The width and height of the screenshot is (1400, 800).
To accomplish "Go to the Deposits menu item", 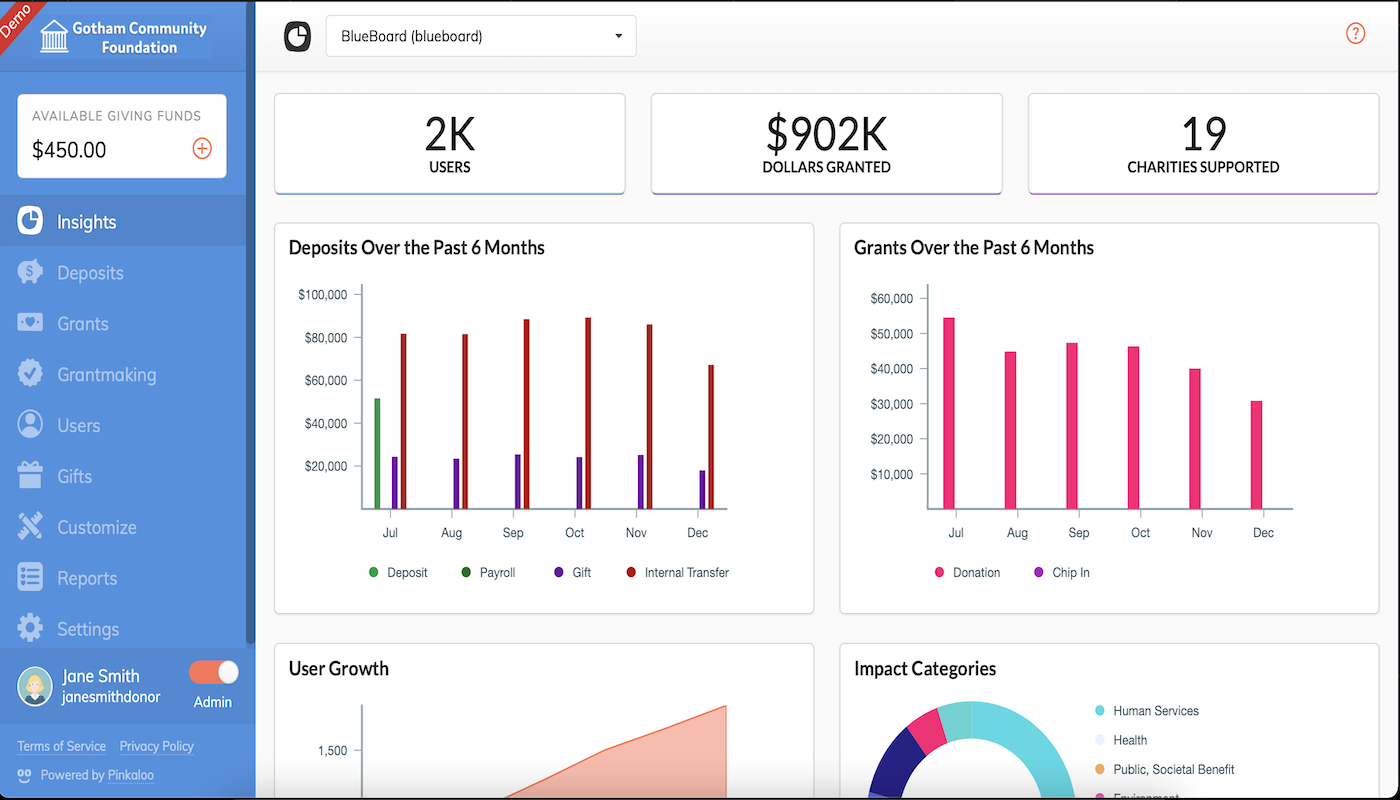I will 123,273.
